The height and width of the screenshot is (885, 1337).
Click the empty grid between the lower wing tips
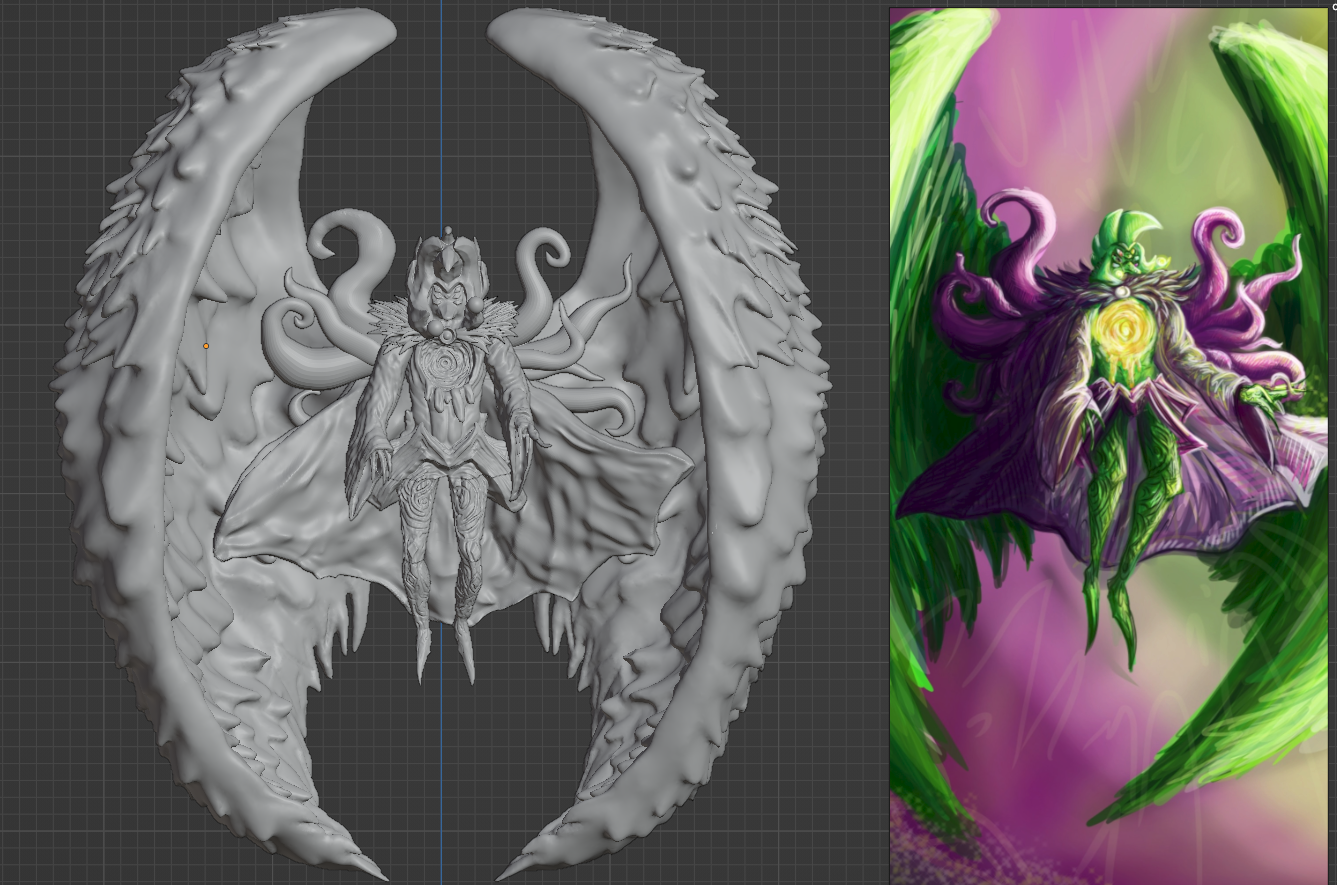[x=441, y=800]
